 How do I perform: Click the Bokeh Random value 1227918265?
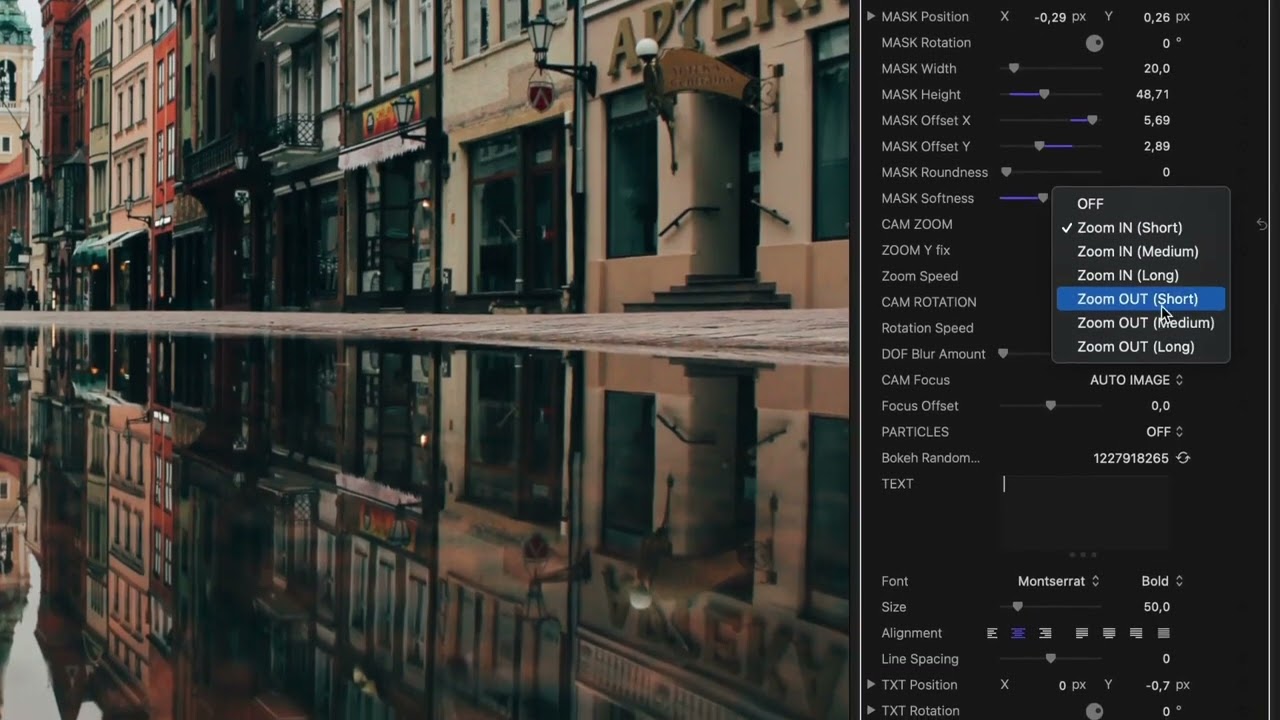1131,458
